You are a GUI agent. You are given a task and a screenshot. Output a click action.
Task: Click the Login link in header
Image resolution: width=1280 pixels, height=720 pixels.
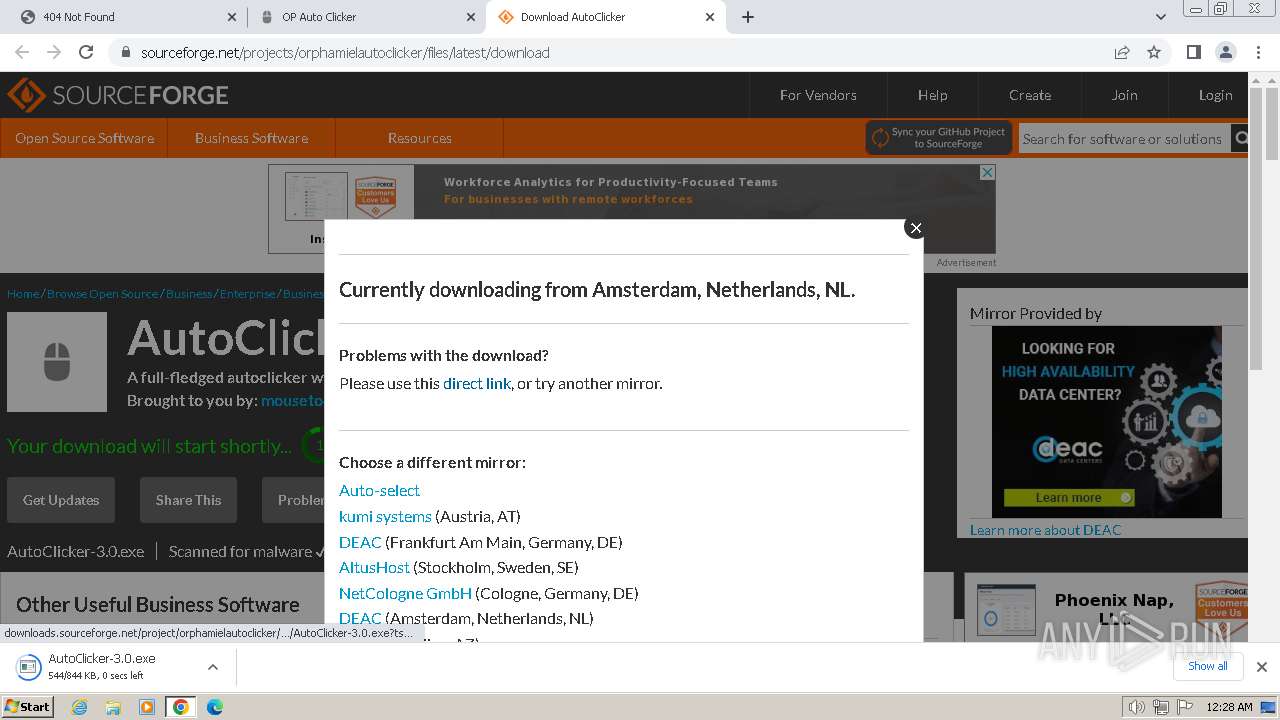coord(1215,95)
